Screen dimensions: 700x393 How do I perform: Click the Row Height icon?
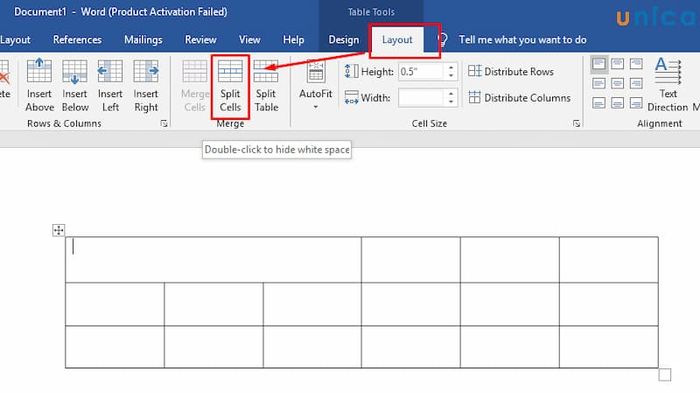click(x=352, y=71)
